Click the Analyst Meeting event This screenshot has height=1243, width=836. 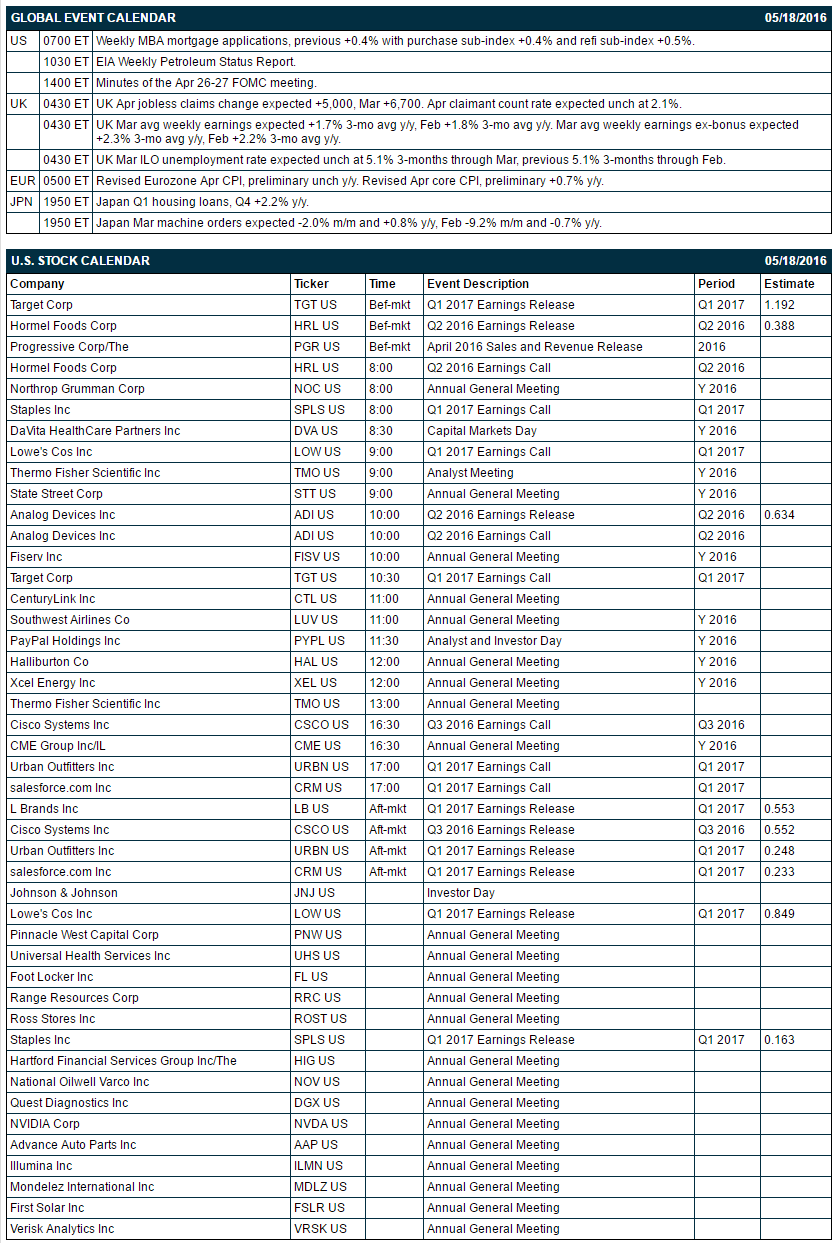point(470,473)
